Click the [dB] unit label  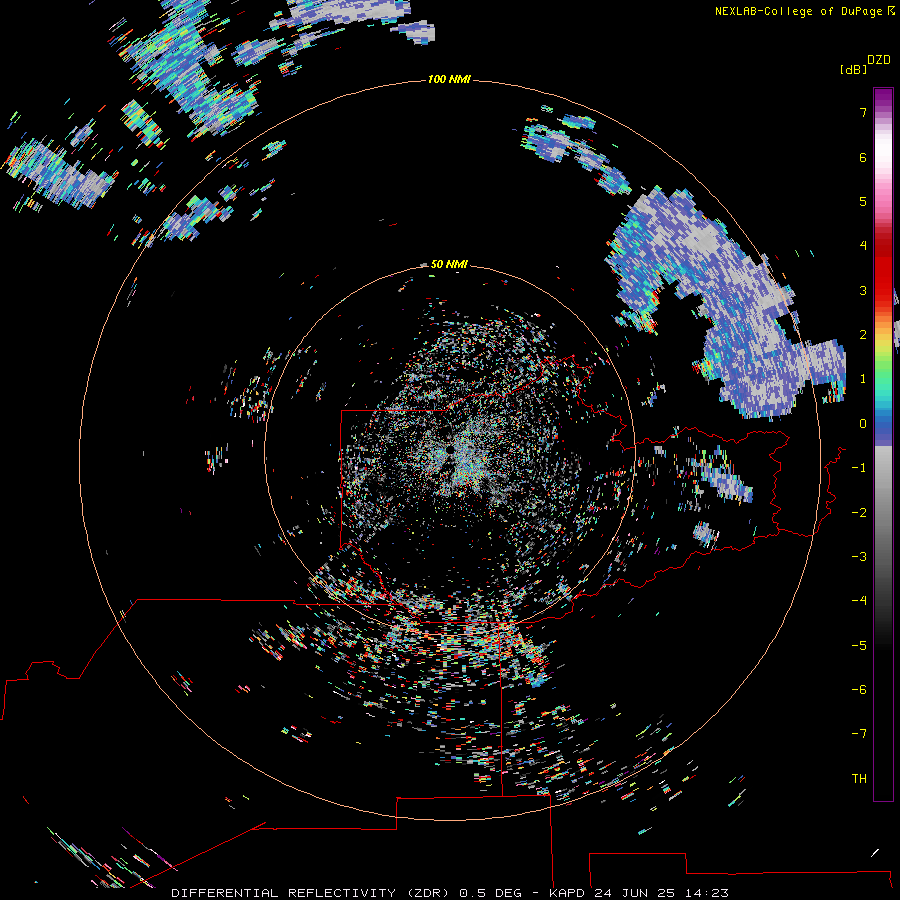853,69
